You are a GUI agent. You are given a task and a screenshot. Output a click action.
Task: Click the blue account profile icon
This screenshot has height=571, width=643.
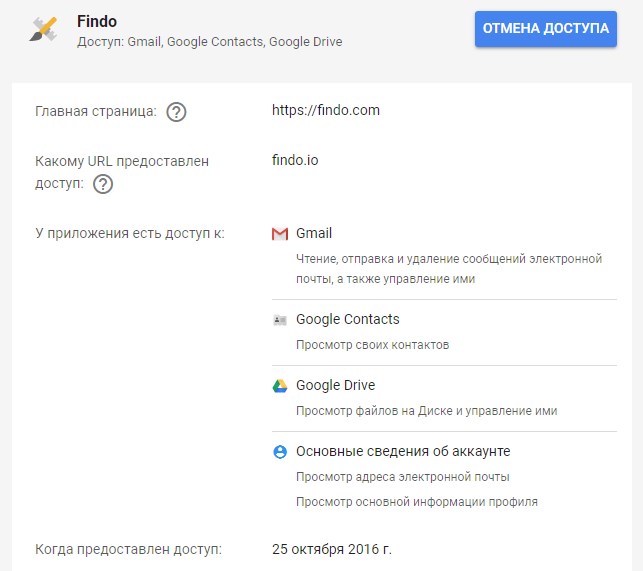tap(280, 452)
